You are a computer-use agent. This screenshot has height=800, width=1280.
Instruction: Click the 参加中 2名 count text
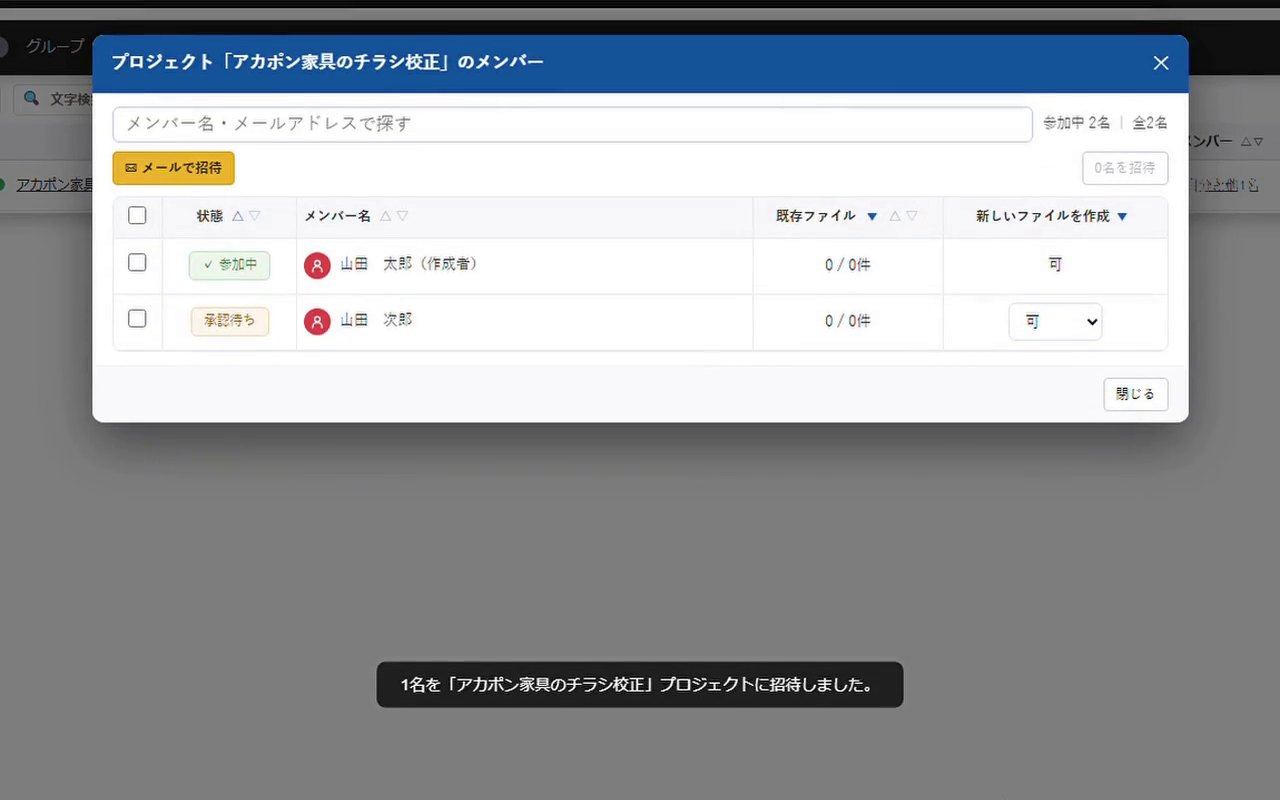click(x=1076, y=123)
